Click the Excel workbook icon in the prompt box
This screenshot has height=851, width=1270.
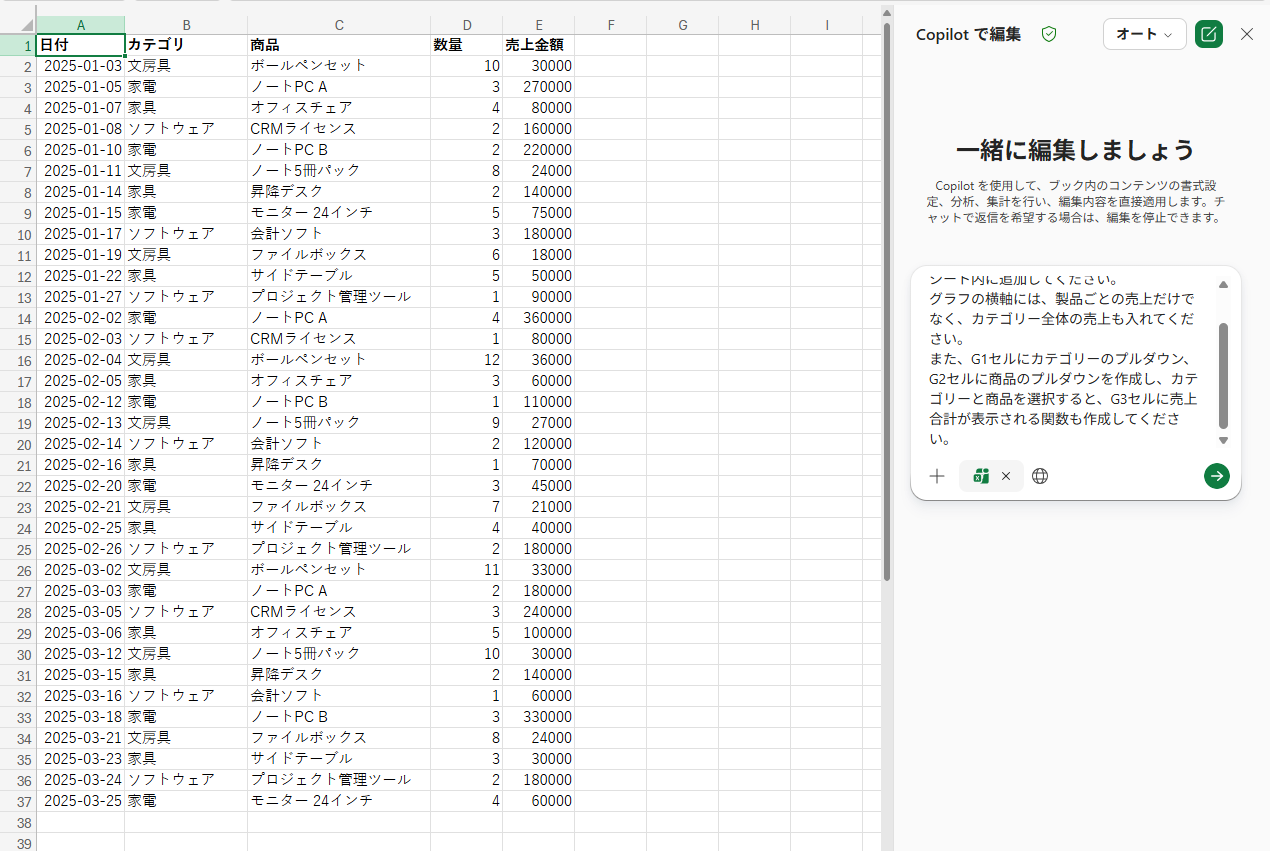(x=981, y=476)
